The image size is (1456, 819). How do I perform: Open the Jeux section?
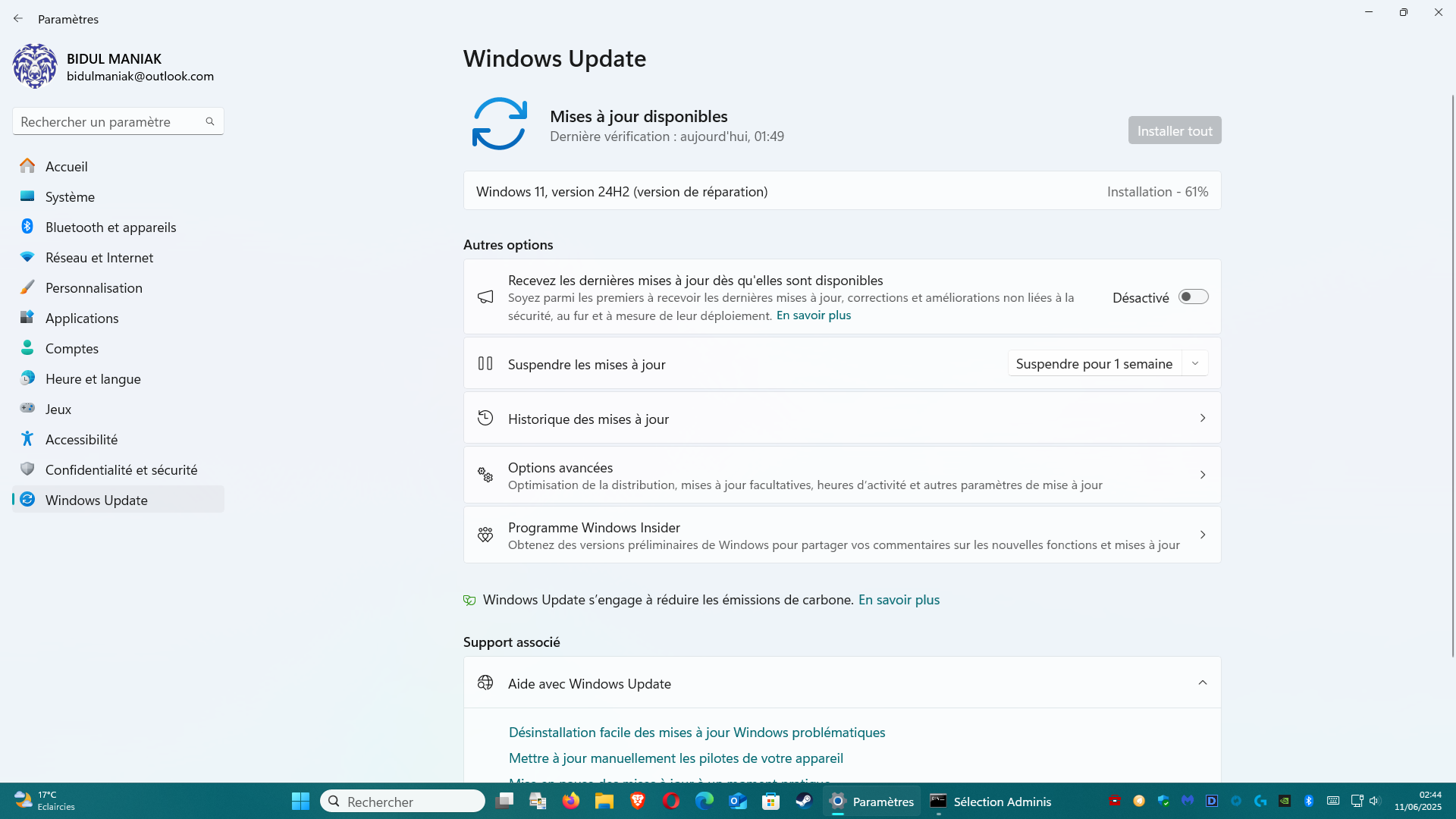(x=118, y=409)
